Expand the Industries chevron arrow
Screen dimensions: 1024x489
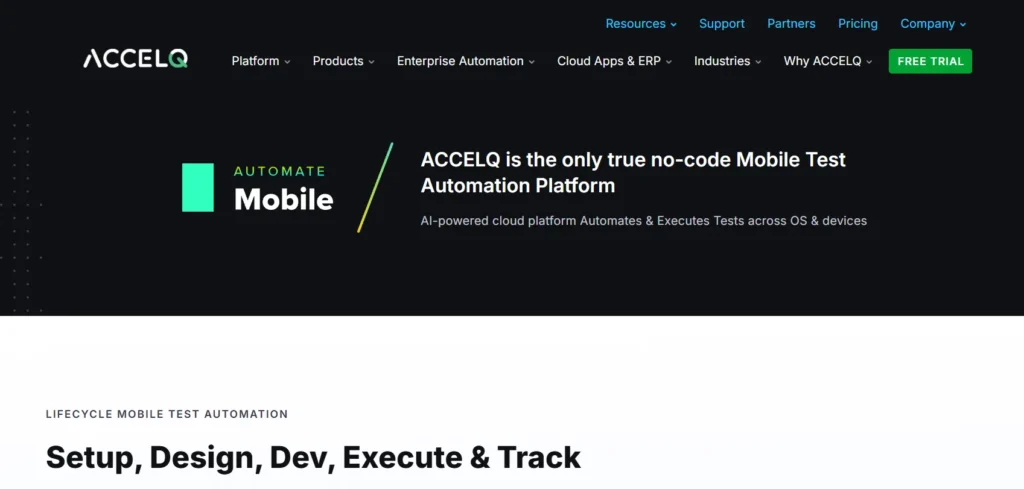(758, 62)
